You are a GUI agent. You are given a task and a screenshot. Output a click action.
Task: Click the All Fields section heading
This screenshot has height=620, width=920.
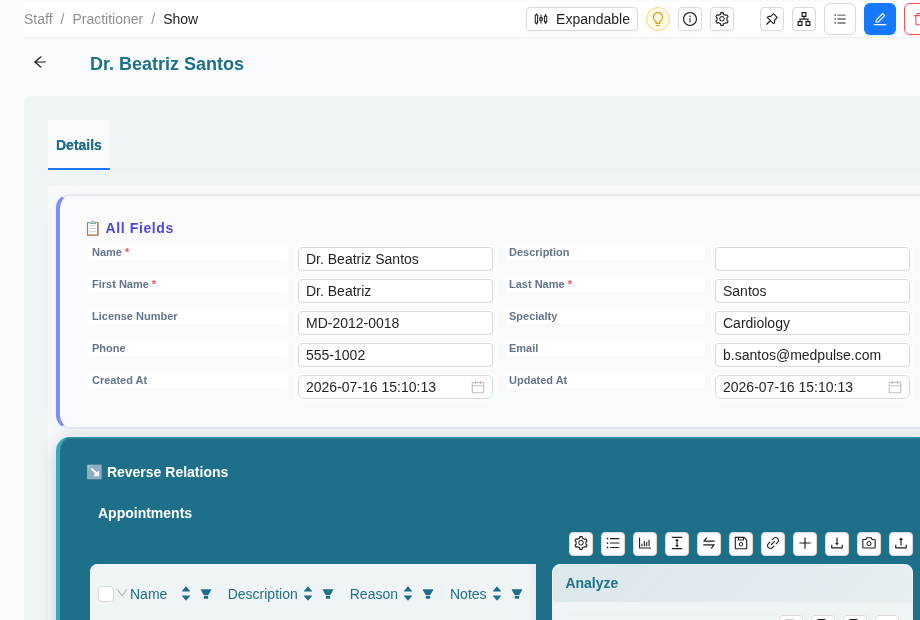tap(139, 228)
